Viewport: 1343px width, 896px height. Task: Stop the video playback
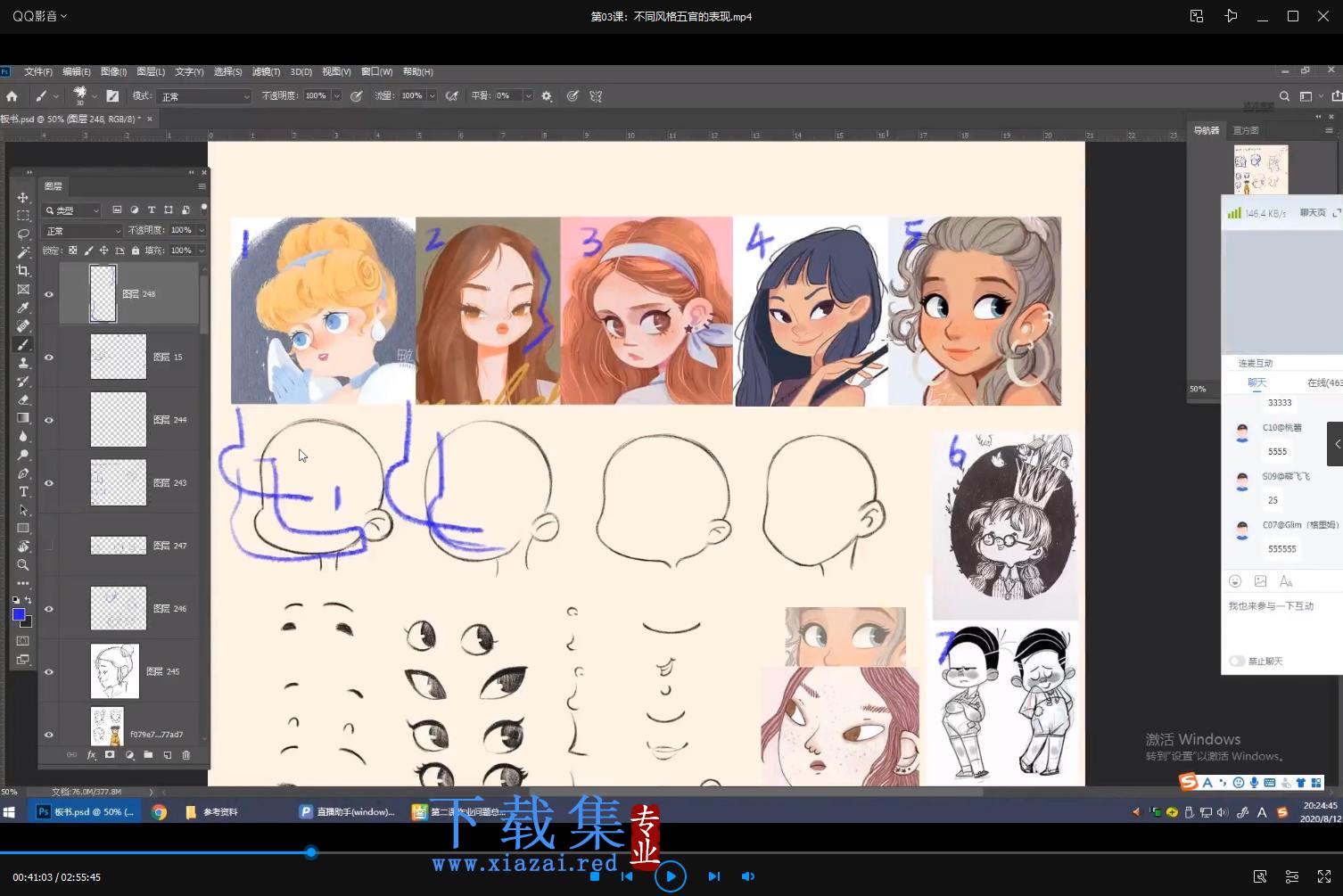[595, 876]
